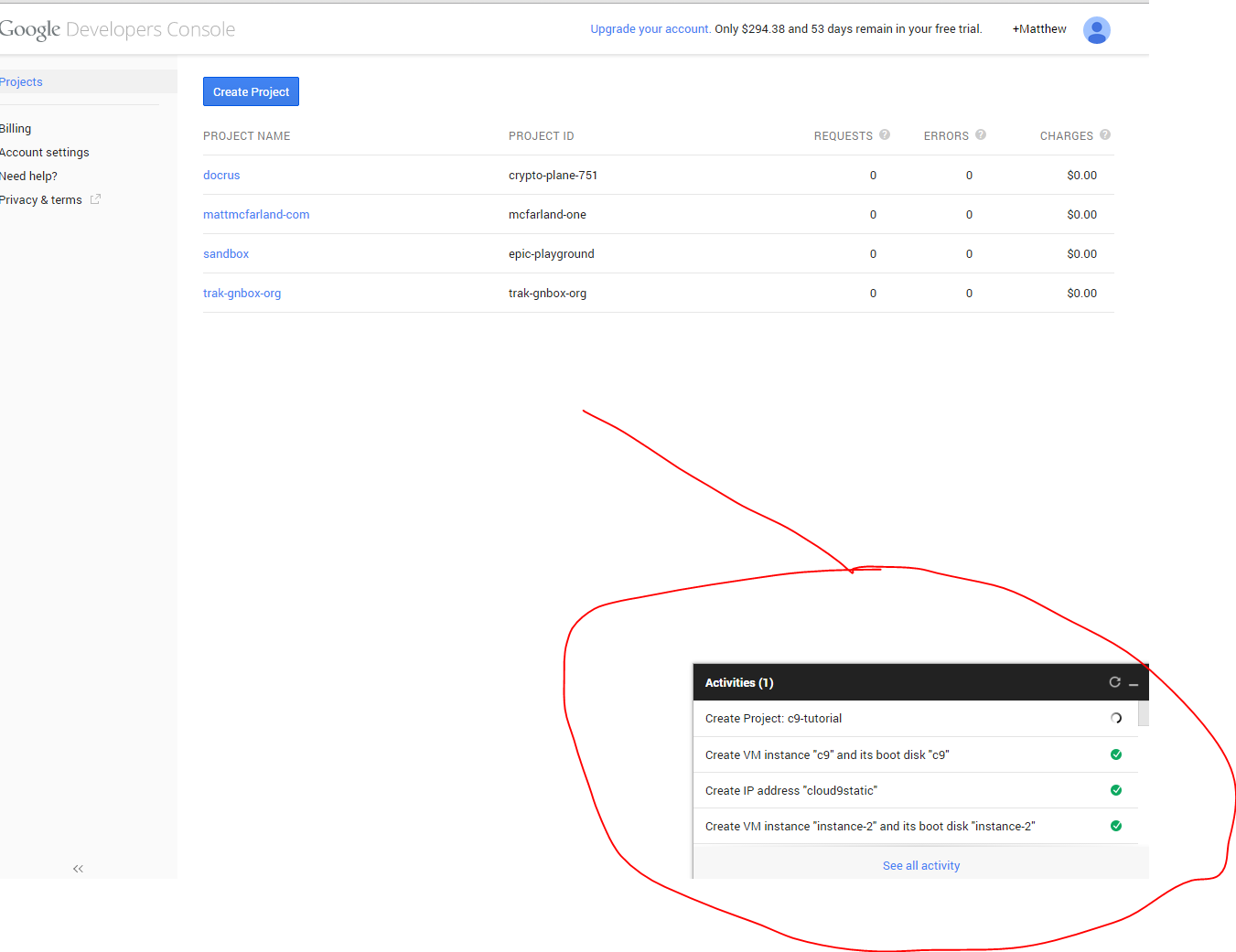Image resolution: width=1236 pixels, height=952 pixels.
Task: Open the mattmcfarland-com project
Action: (x=256, y=214)
